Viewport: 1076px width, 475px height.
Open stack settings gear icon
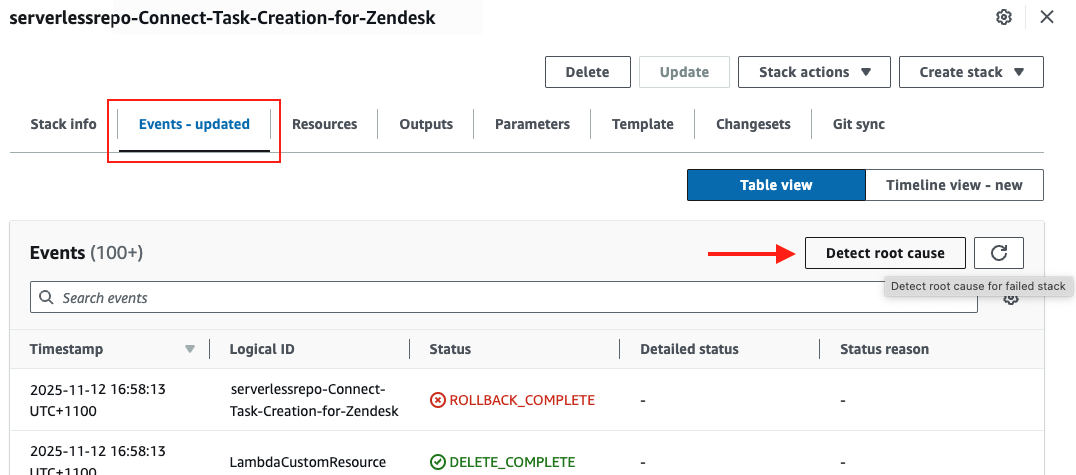pos(1004,18)
